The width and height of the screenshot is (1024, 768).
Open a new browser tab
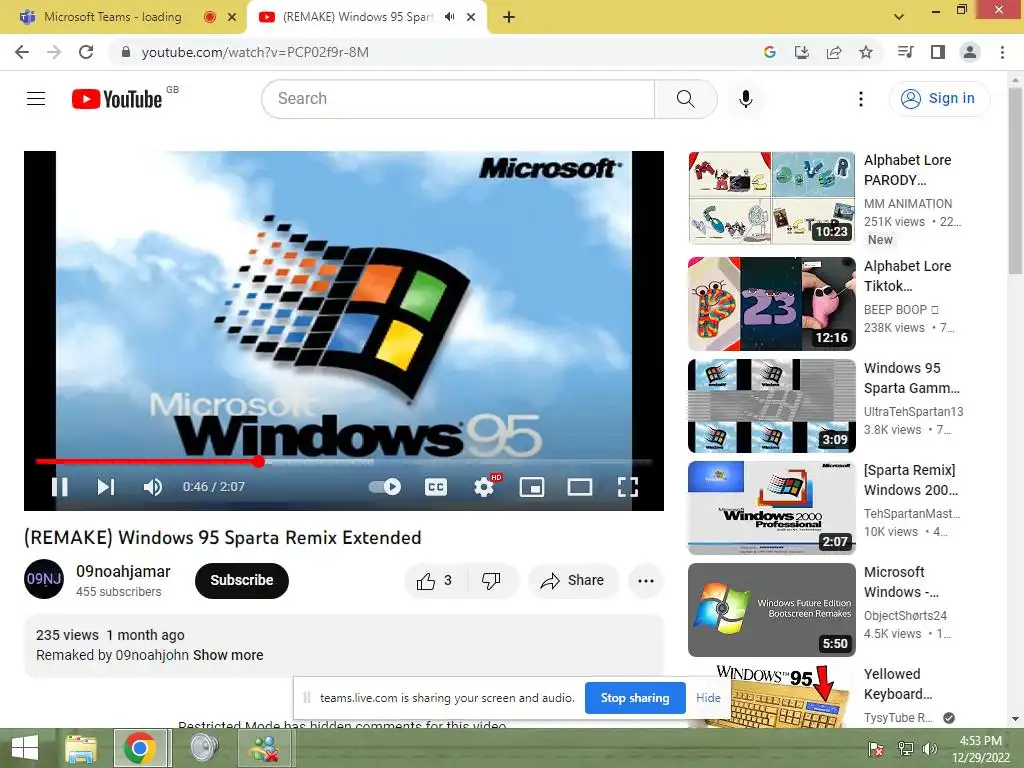[509, 17]
